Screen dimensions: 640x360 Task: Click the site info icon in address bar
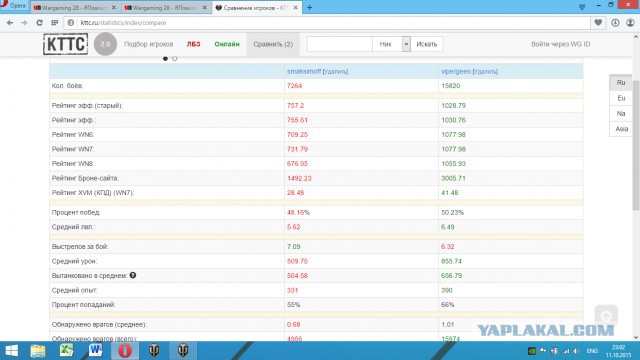(71, 23)
